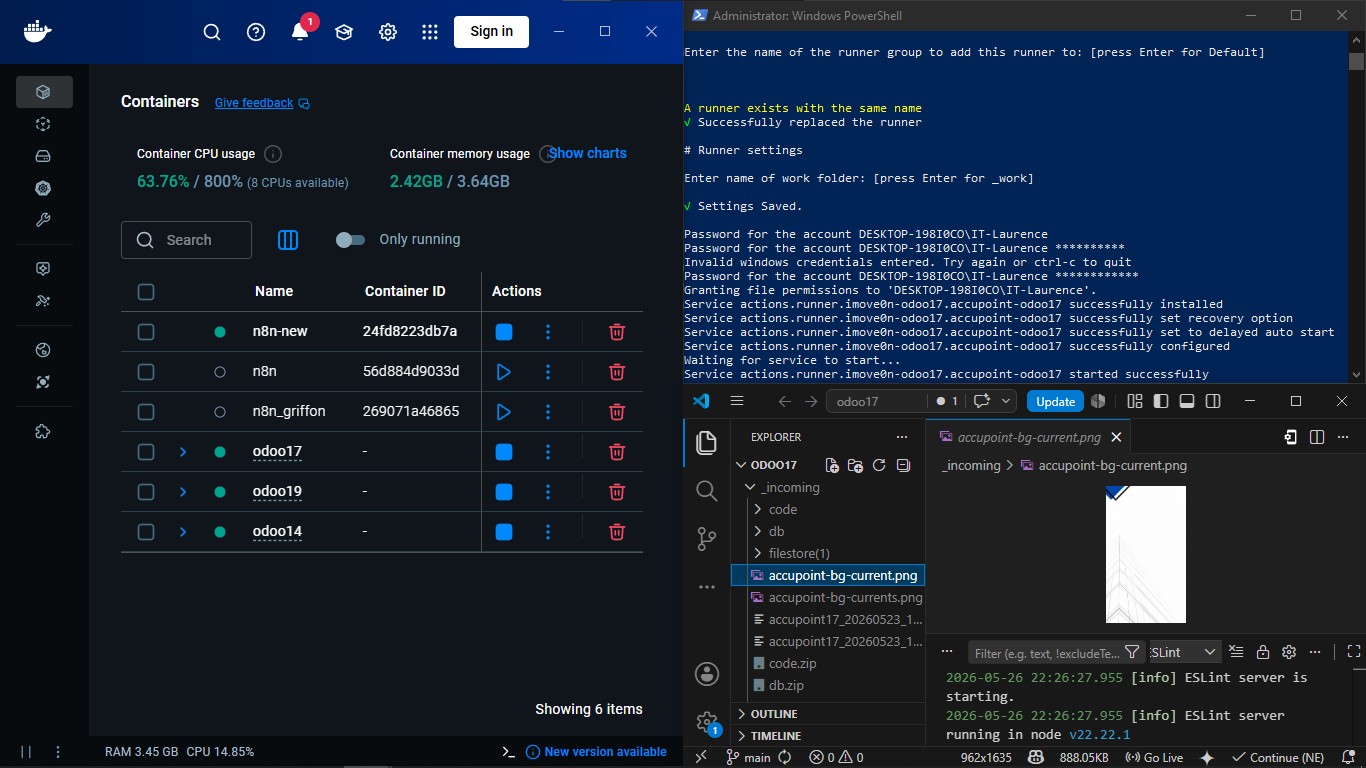Expand the code folder
Screen dimensions: 1366x768
coord(758,510)
